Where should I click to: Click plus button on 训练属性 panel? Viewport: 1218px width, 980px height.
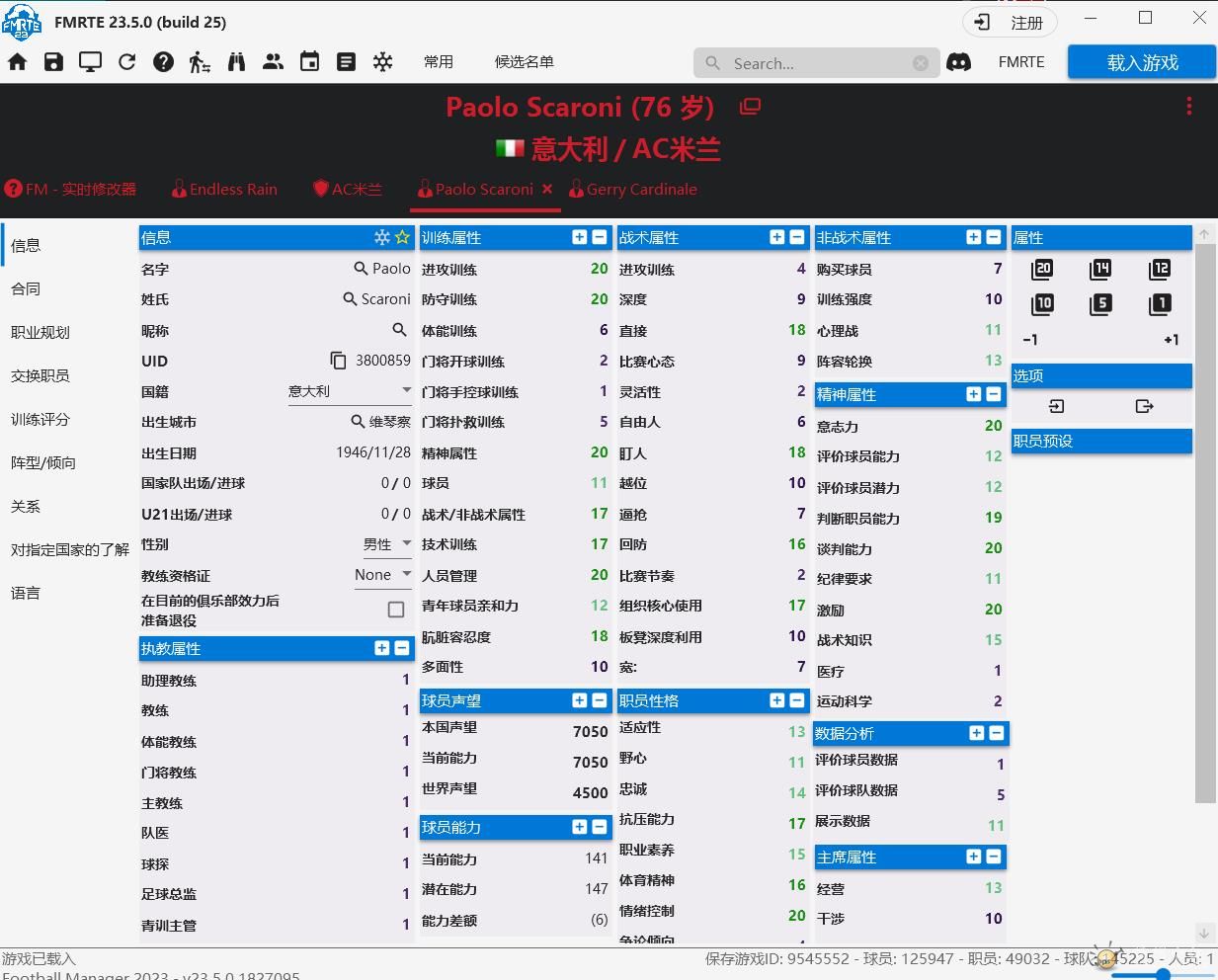click(580, 237)
